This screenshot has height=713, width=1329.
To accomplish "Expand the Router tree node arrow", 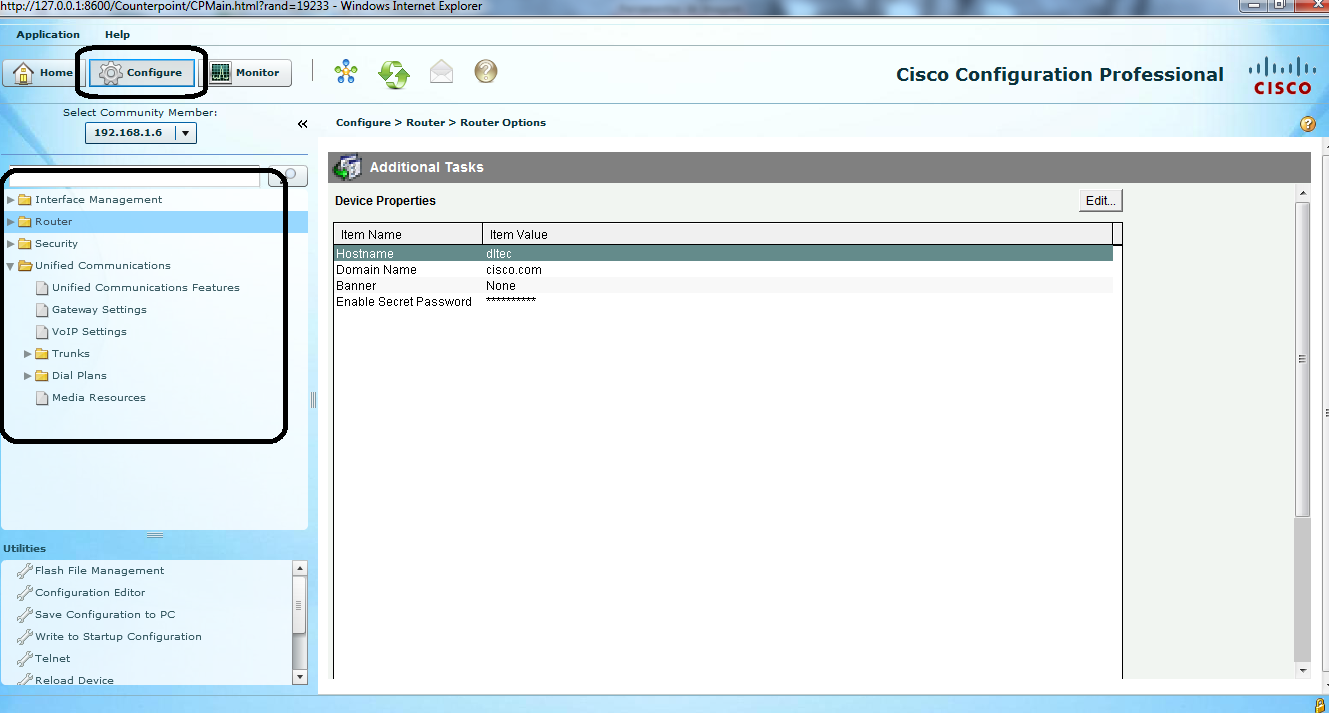I will [11, 222].
